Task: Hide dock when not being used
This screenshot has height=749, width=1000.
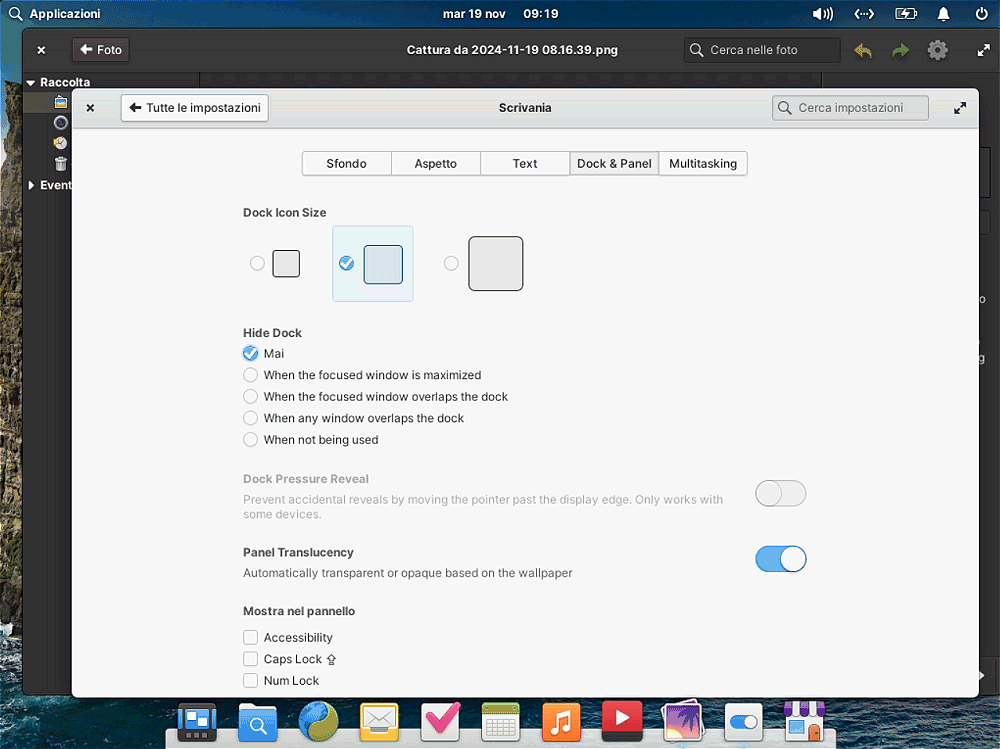Action: click(x=311, y=440)
